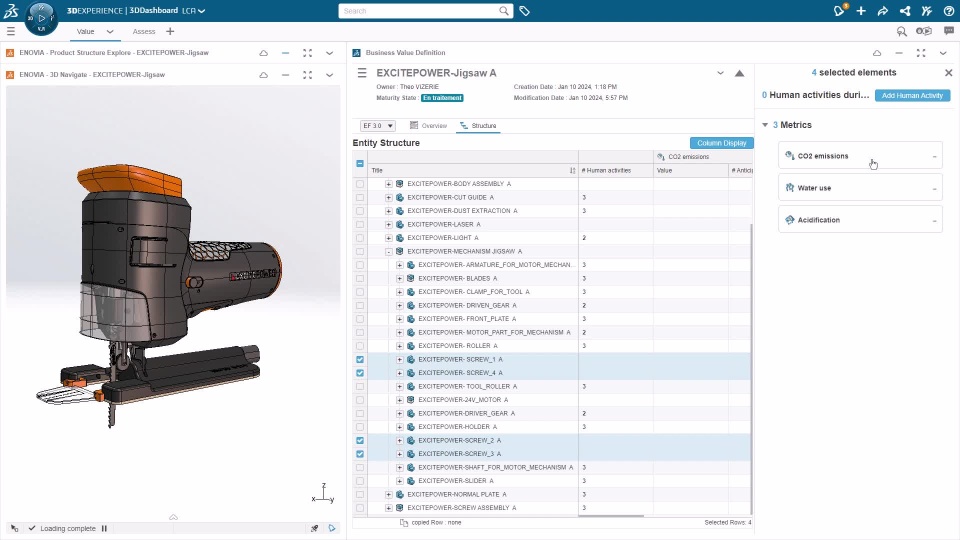Expand the Water use metric card

click(x=860, y=188)
